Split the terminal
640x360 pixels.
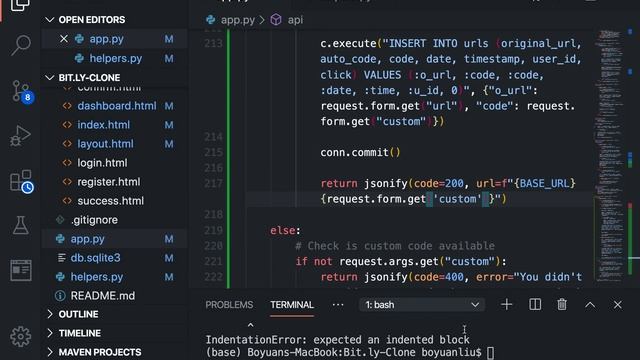click(535, 304)
